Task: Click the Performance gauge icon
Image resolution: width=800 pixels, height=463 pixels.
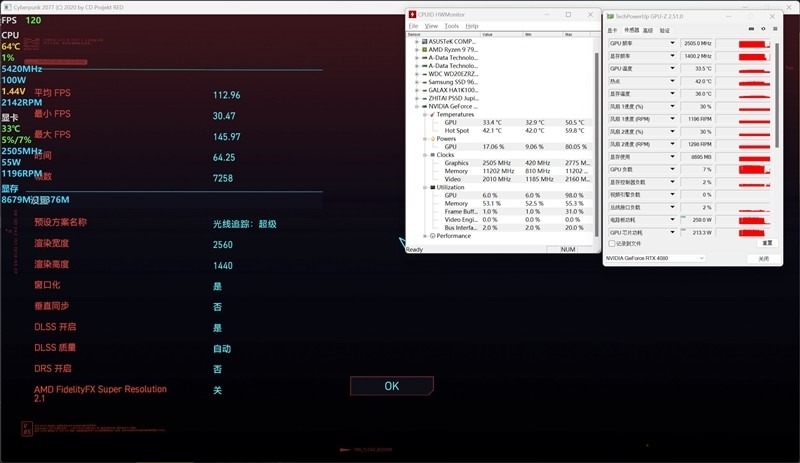Action: tap(433, 236)
